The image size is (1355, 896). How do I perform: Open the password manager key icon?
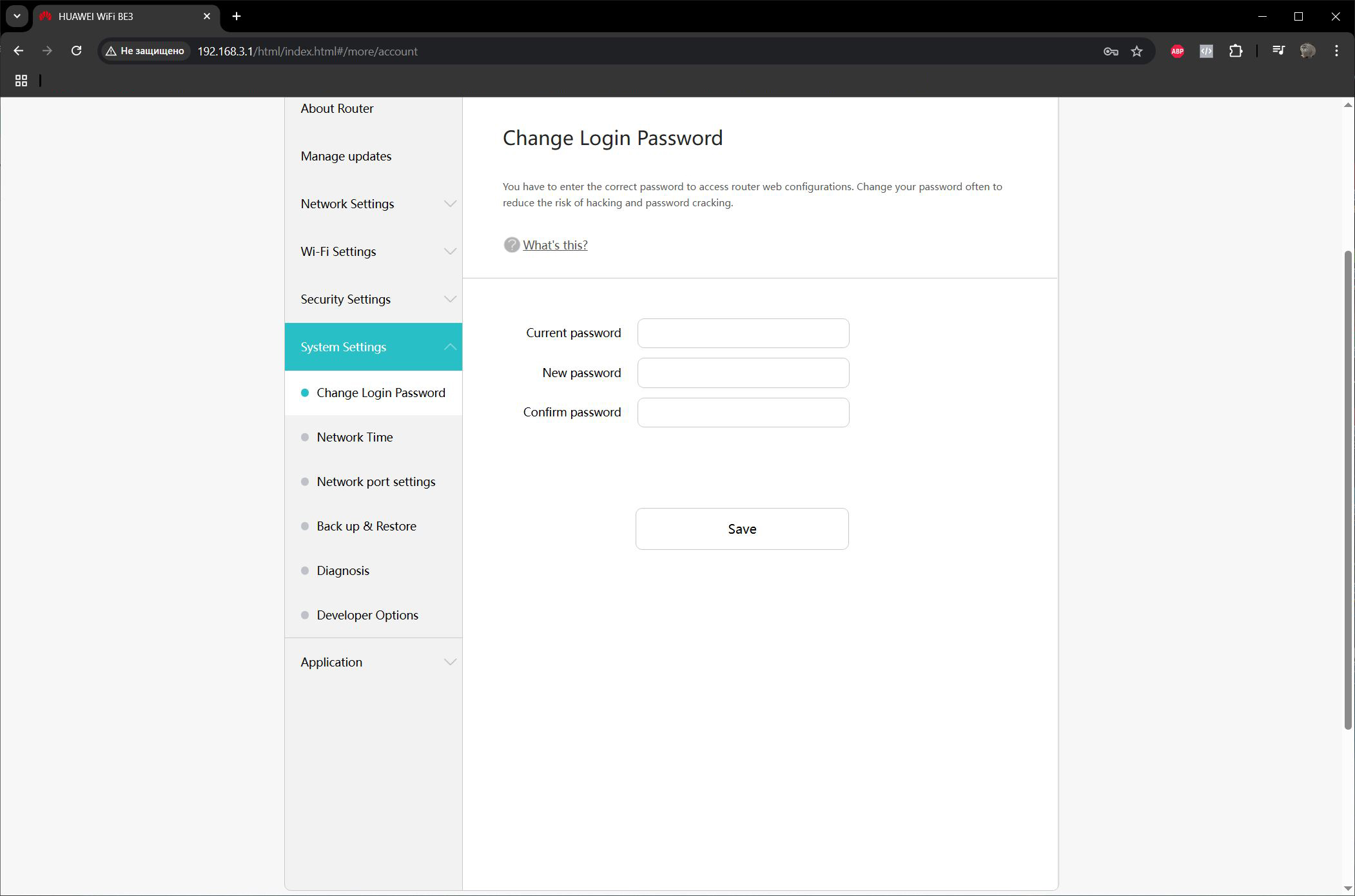coord(1110,52)
